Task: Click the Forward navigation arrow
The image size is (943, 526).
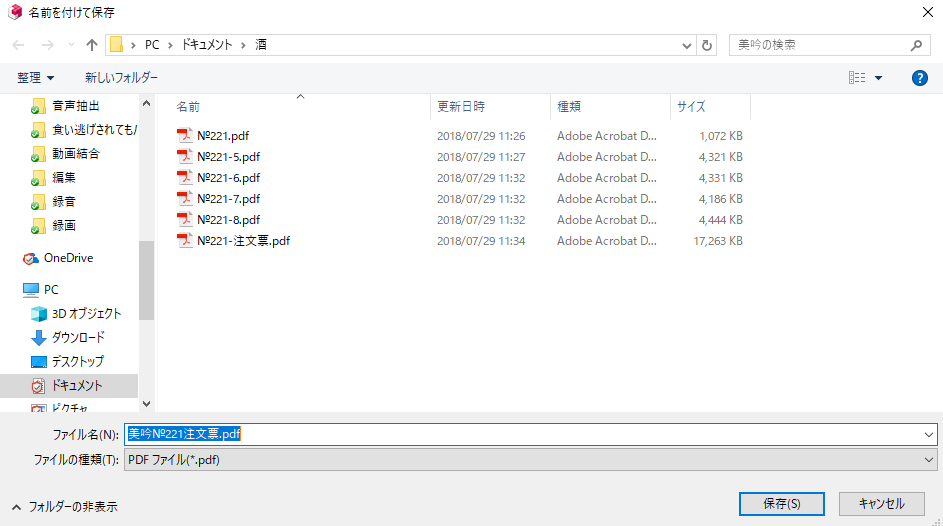Action: 48,45
